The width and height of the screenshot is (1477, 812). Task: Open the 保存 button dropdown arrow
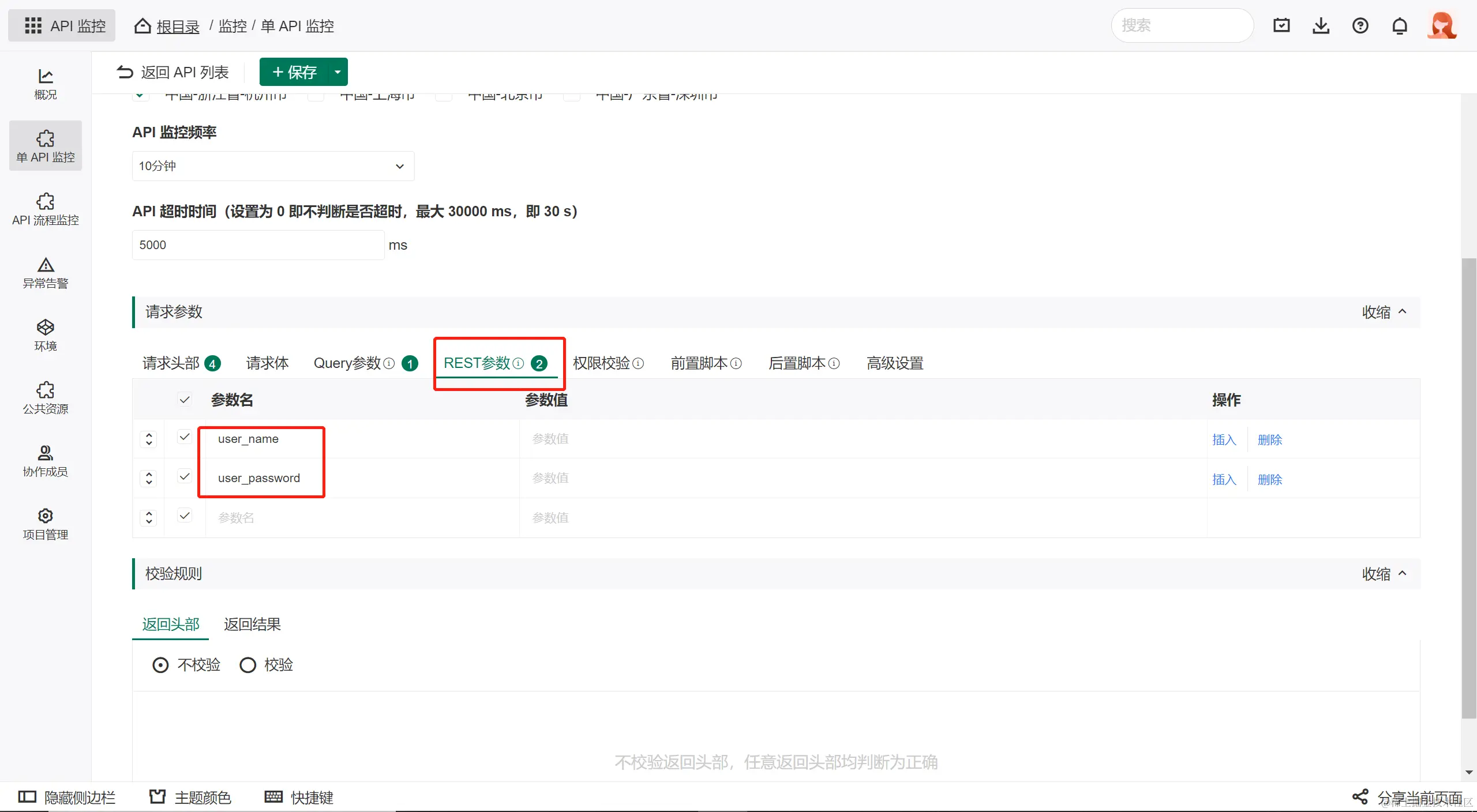tap(338, 72)
